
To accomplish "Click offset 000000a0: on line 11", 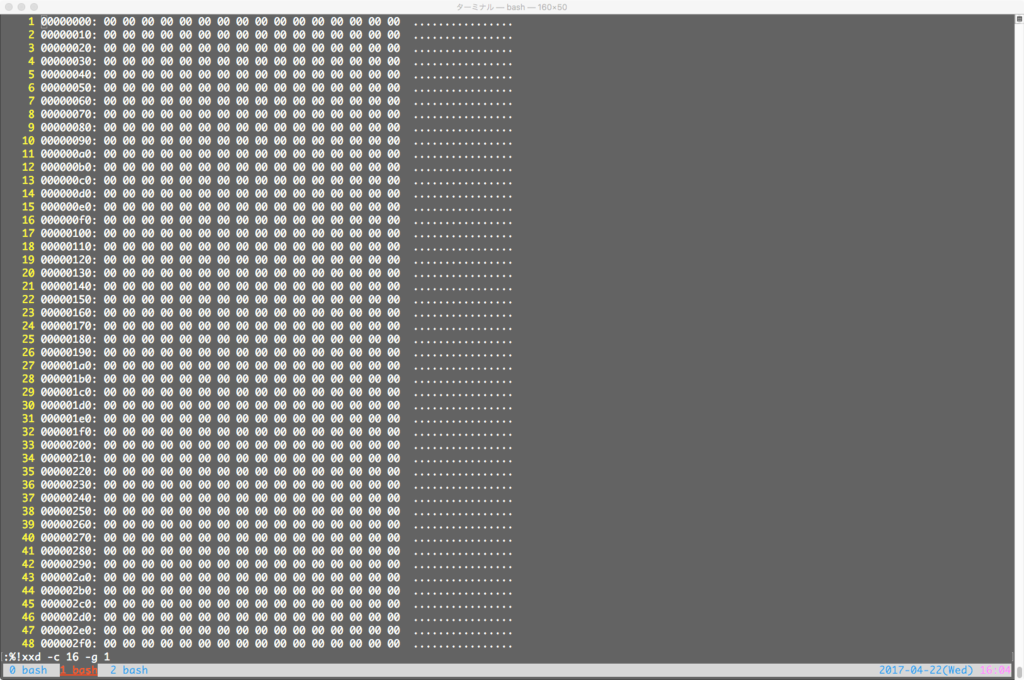I will [69, 154].
